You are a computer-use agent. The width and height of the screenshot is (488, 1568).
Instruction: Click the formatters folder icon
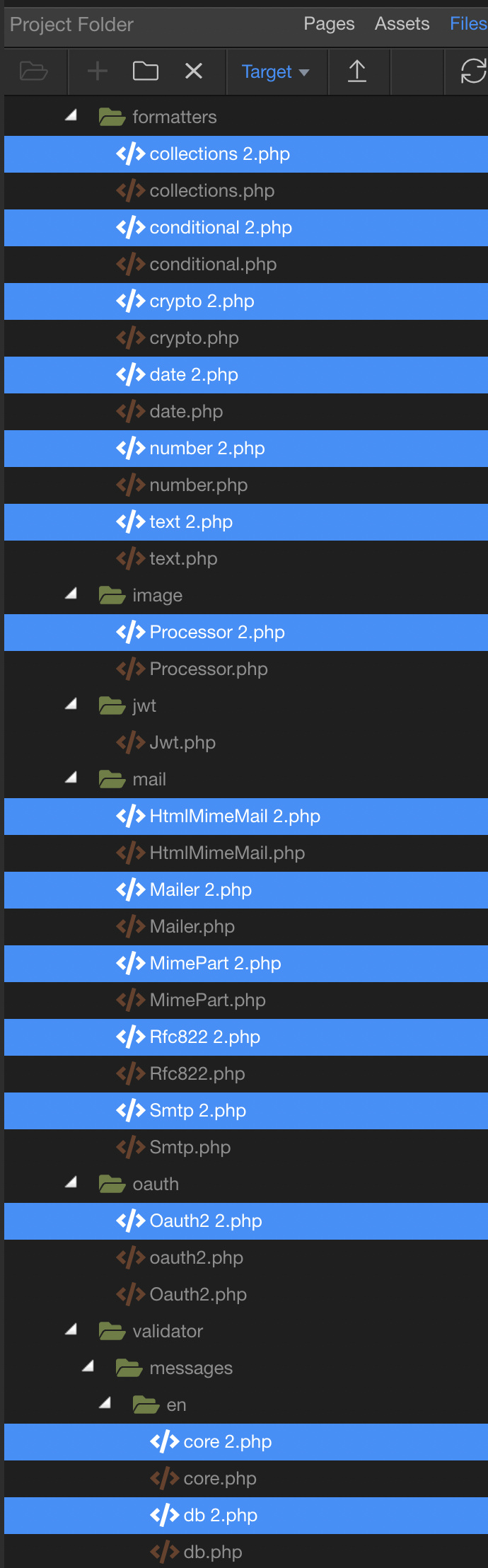tap(112, 117)
